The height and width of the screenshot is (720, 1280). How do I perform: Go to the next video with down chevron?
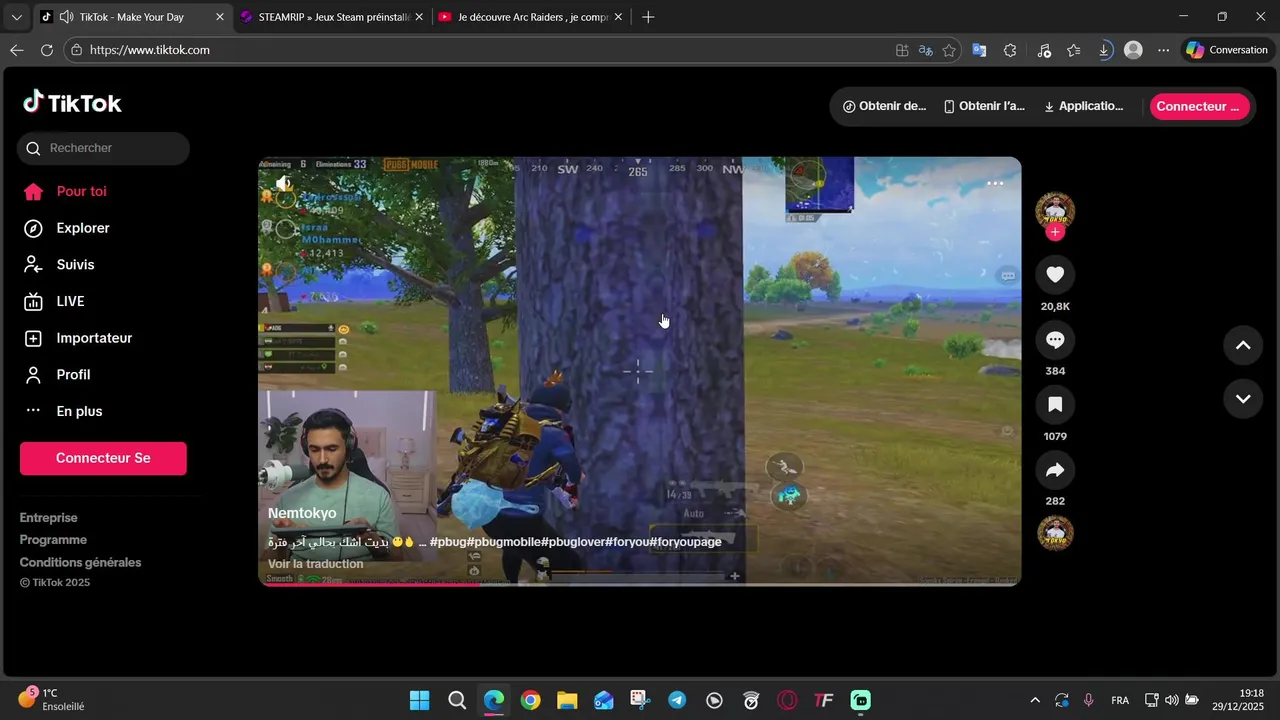point(1243,399)
